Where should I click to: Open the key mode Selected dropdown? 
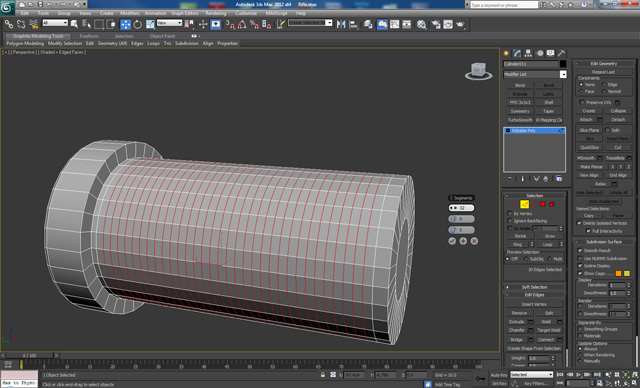pyautogui.click(x=531, y=375)
